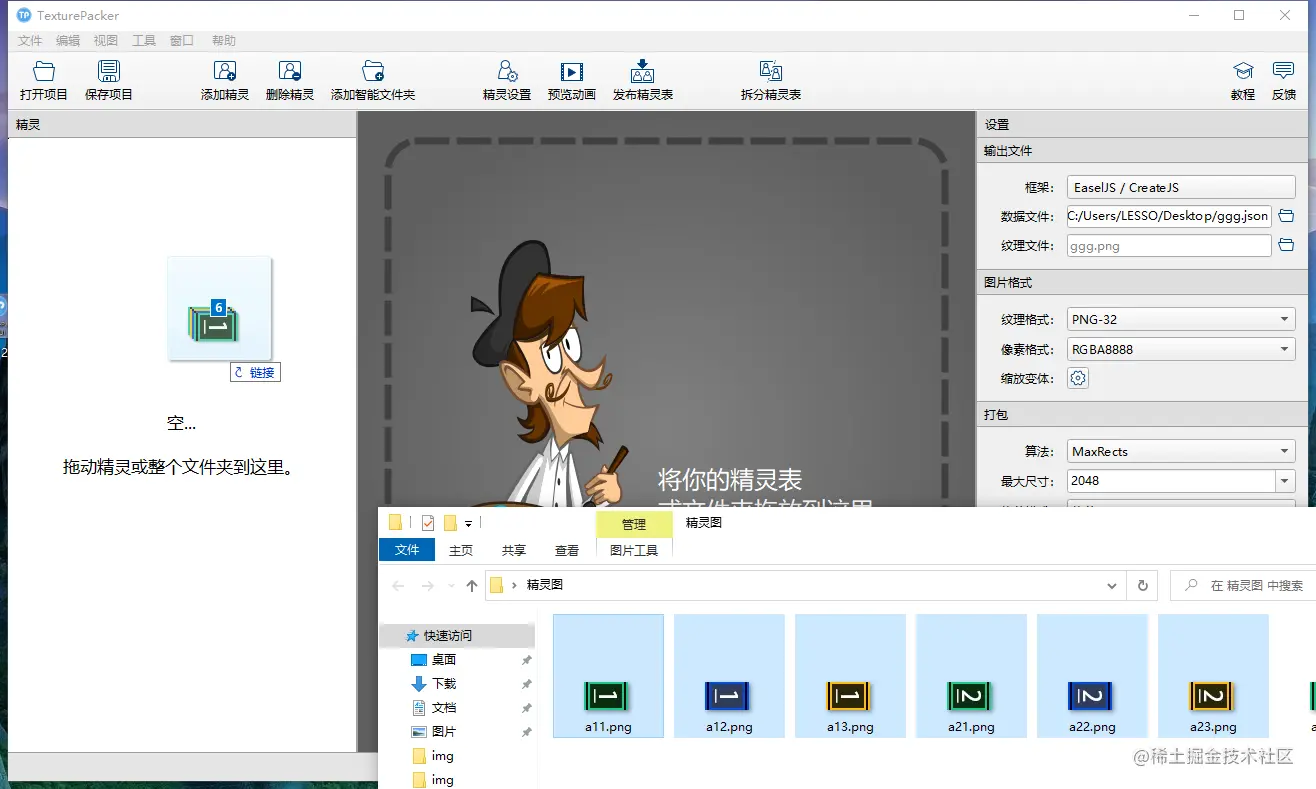Image resolution: width=1316 pixels, height=789 pixels.
Task: Click the Explorer search box
Action: [1243, 585]
